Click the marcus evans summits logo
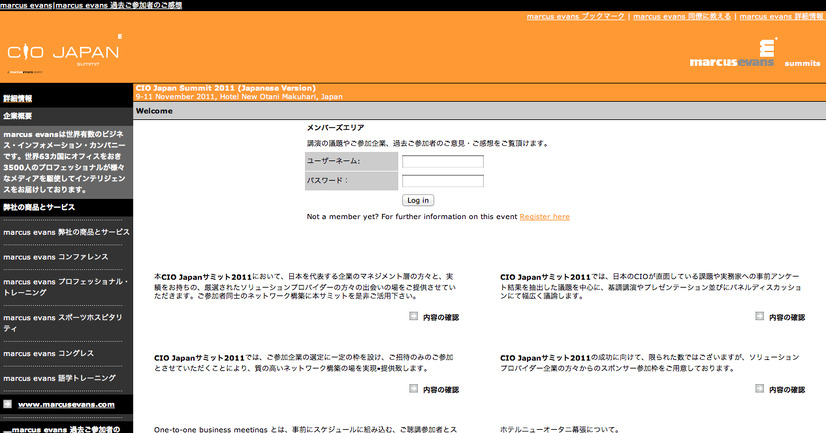This screenshot has width=826, height=433. (755, 53)
